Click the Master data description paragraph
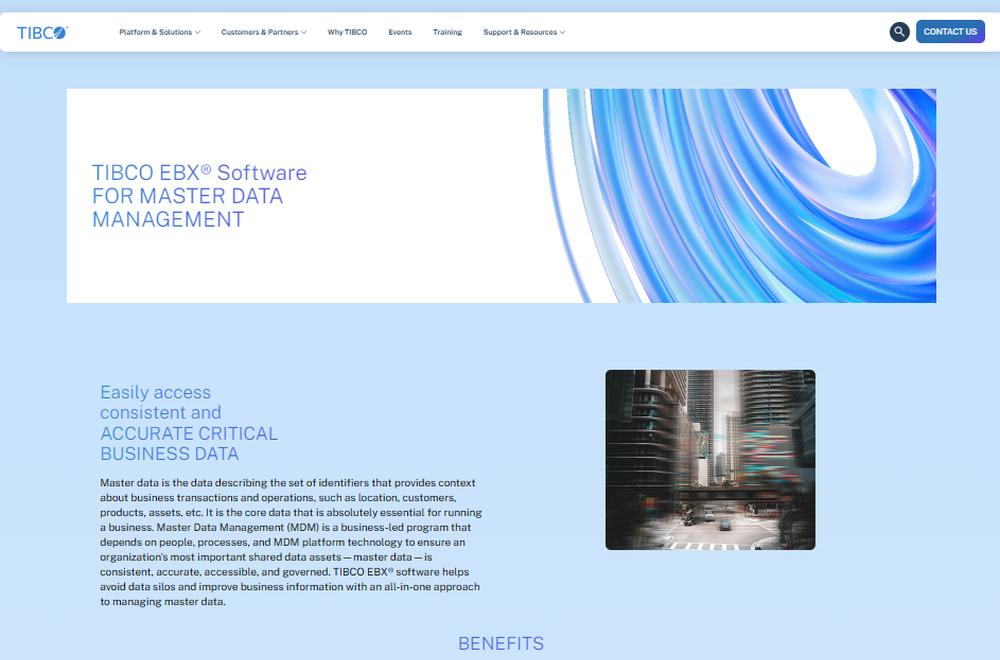This screenshot has width=1000, height=660. point(291,542)
